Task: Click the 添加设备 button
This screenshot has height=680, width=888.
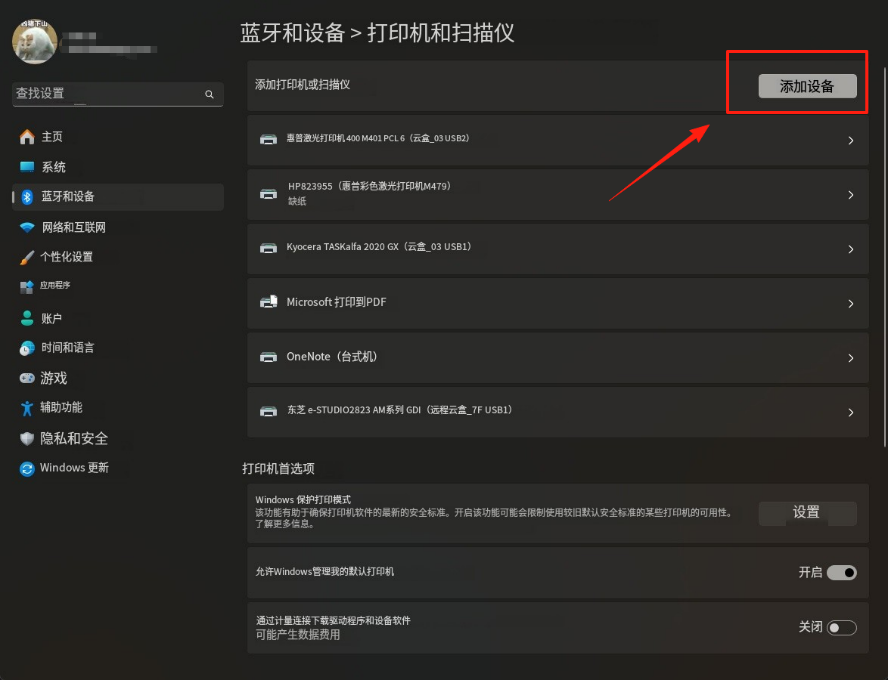Action: tap(807, 86)
